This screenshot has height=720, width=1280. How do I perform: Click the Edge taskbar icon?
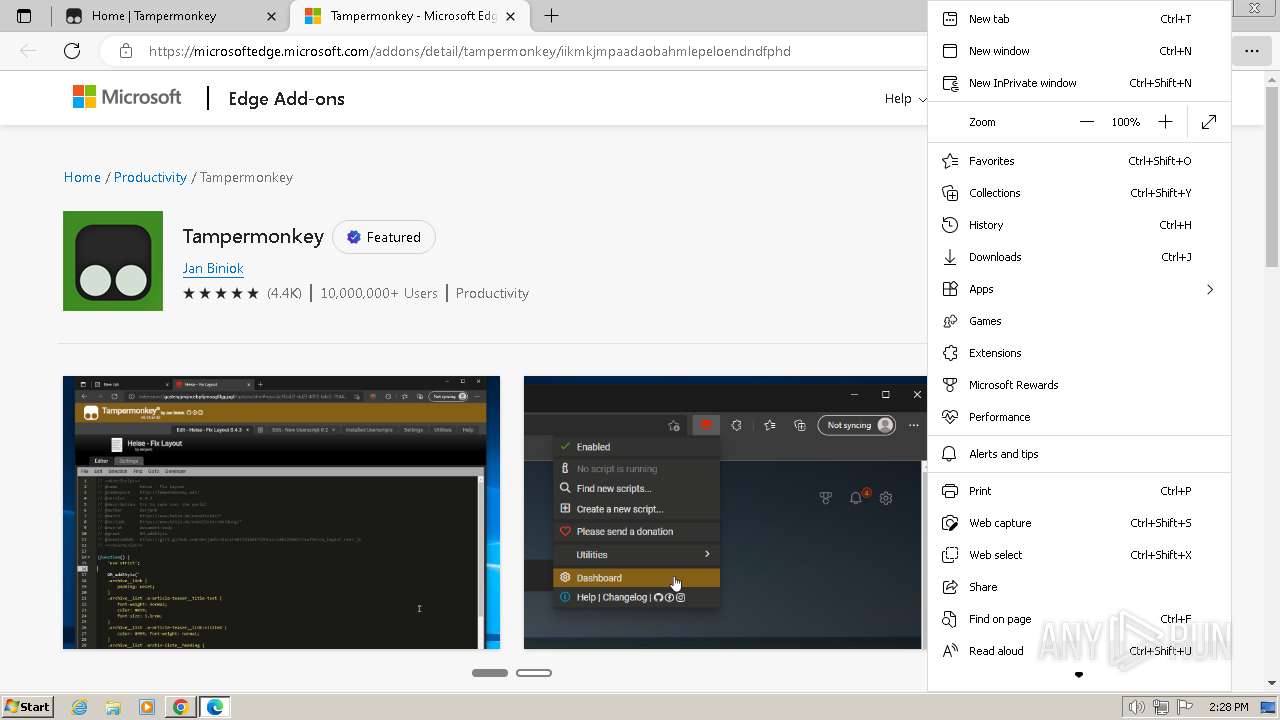coord(214,707)
